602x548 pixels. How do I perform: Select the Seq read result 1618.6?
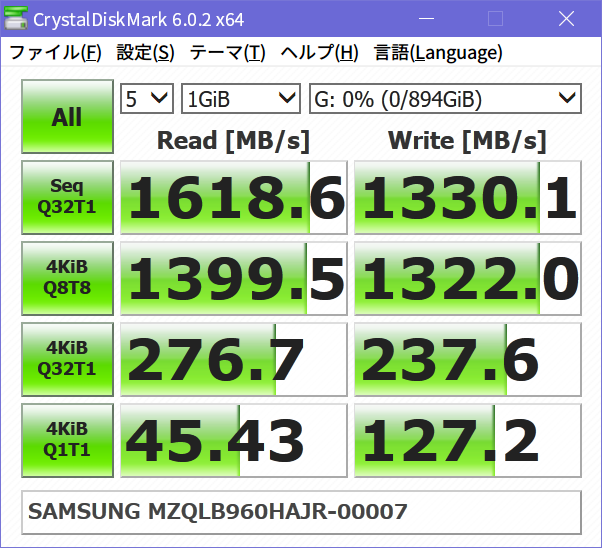coord(233,198)
